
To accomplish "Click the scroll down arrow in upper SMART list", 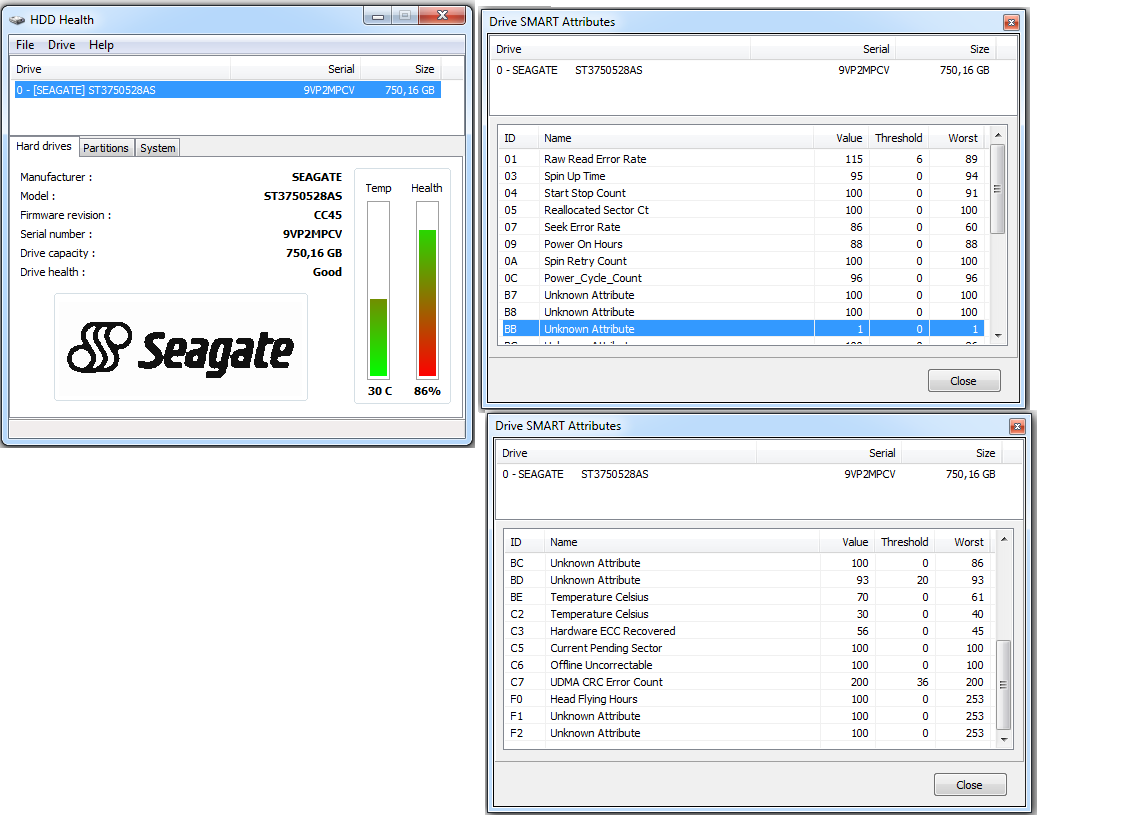I will [x=998, y=335].
